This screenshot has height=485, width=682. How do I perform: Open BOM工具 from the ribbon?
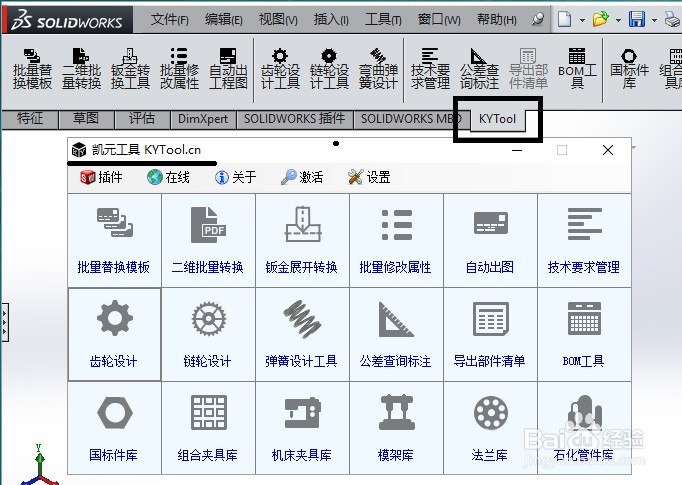pyautogui.click(x=577, y=68)
